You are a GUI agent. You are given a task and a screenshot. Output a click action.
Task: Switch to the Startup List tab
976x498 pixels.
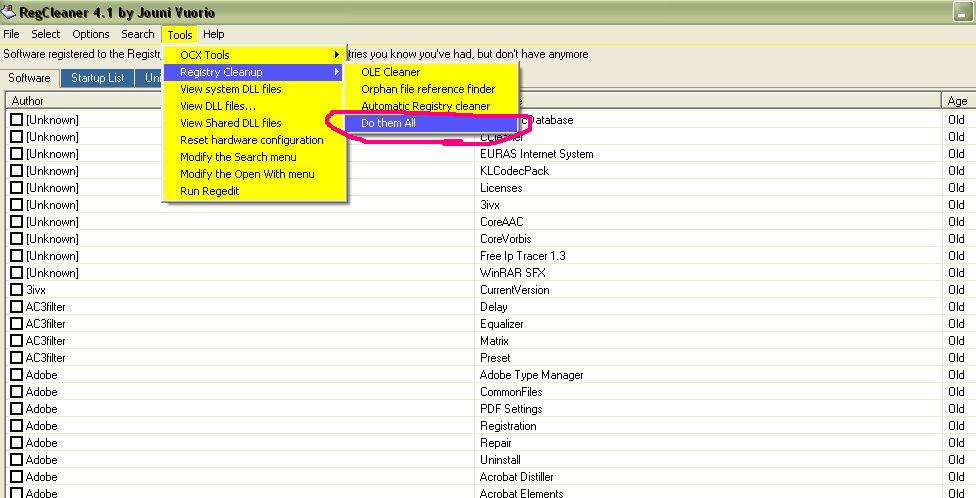point(98,78)
